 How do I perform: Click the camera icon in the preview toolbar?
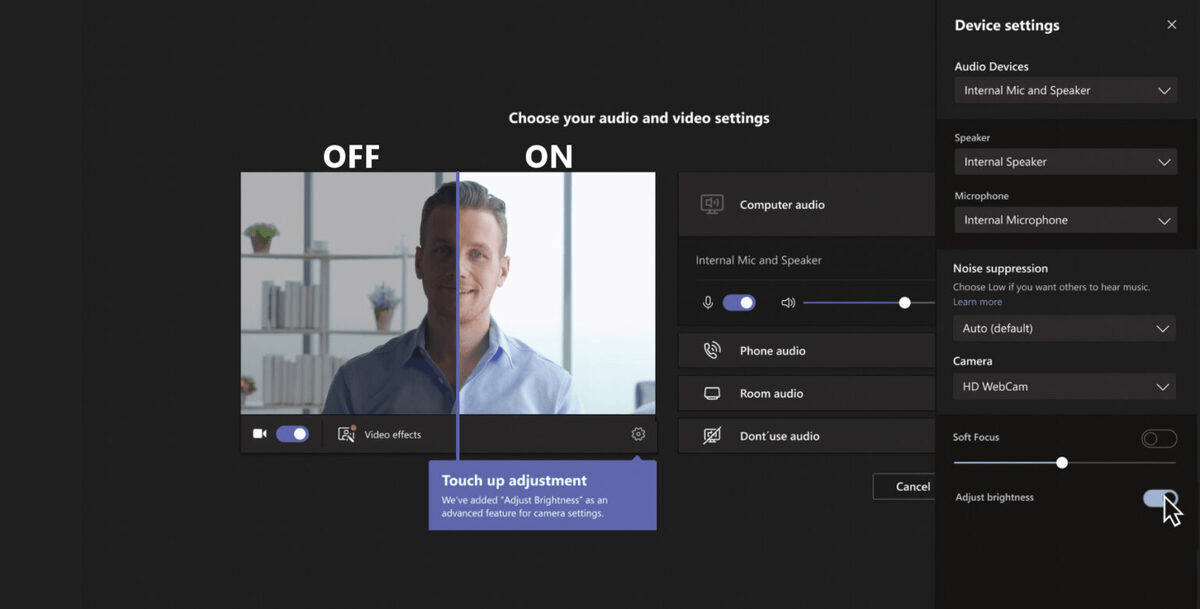(x=259, y=433)
